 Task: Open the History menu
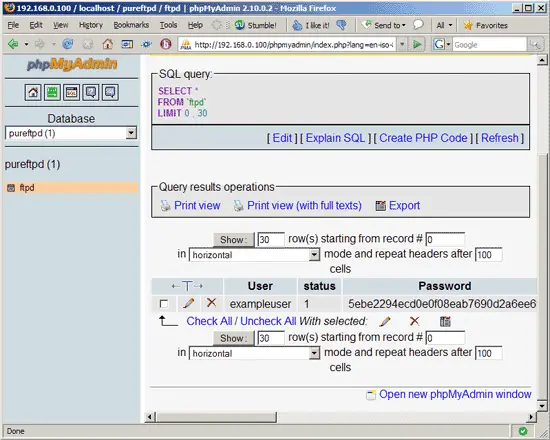pos(91,25)
